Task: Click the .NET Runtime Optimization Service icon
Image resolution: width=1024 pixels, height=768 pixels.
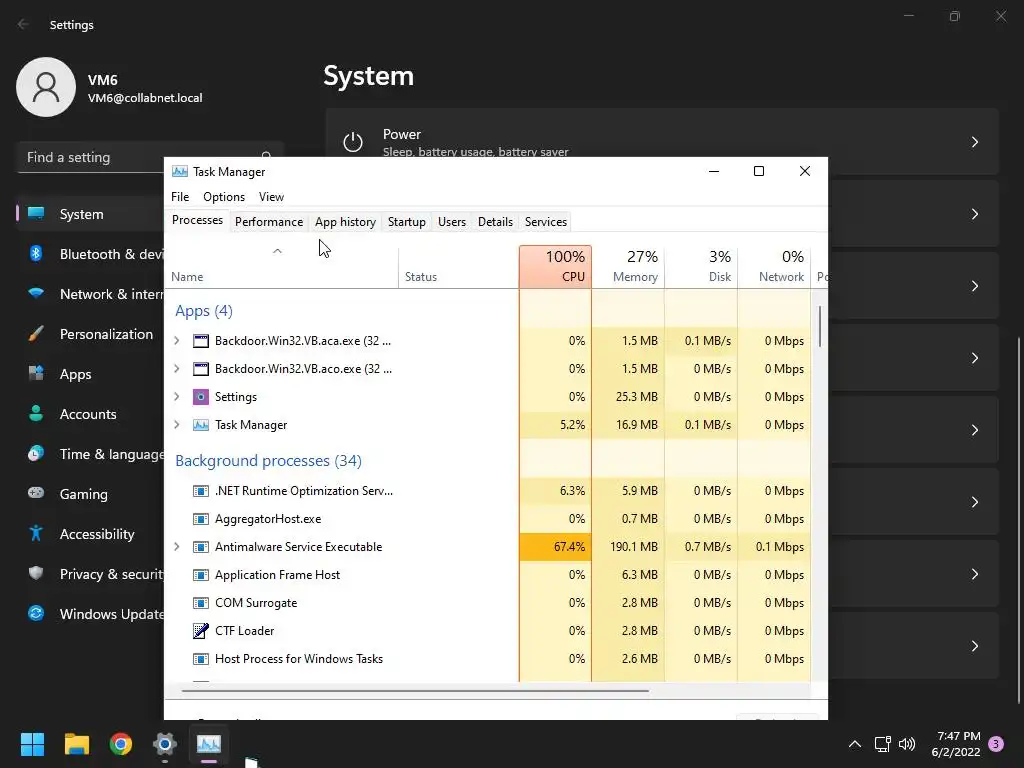Action: point(200,491)
